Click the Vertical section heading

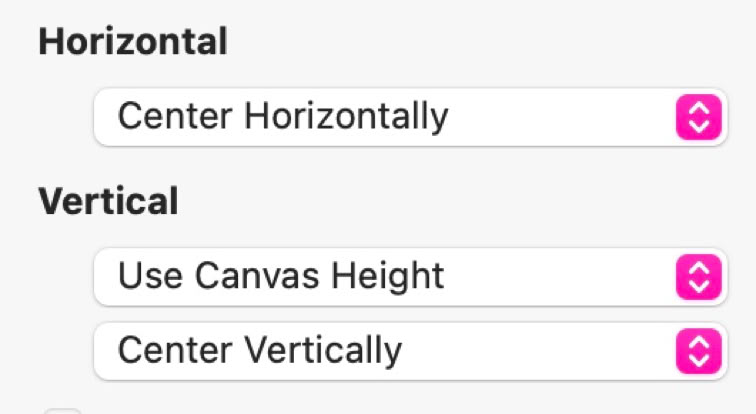[108, 201]
